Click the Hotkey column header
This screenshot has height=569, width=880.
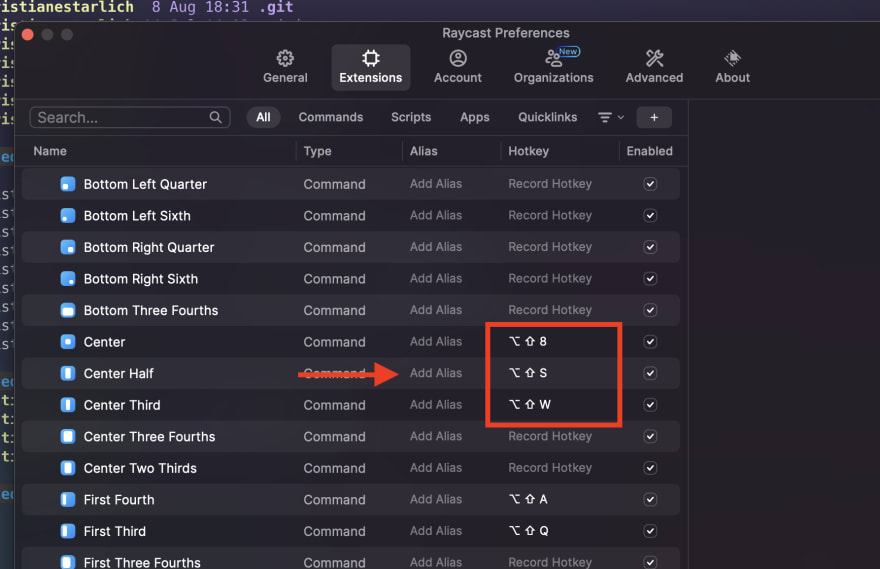pyautogui.click(x=528, y=151)
